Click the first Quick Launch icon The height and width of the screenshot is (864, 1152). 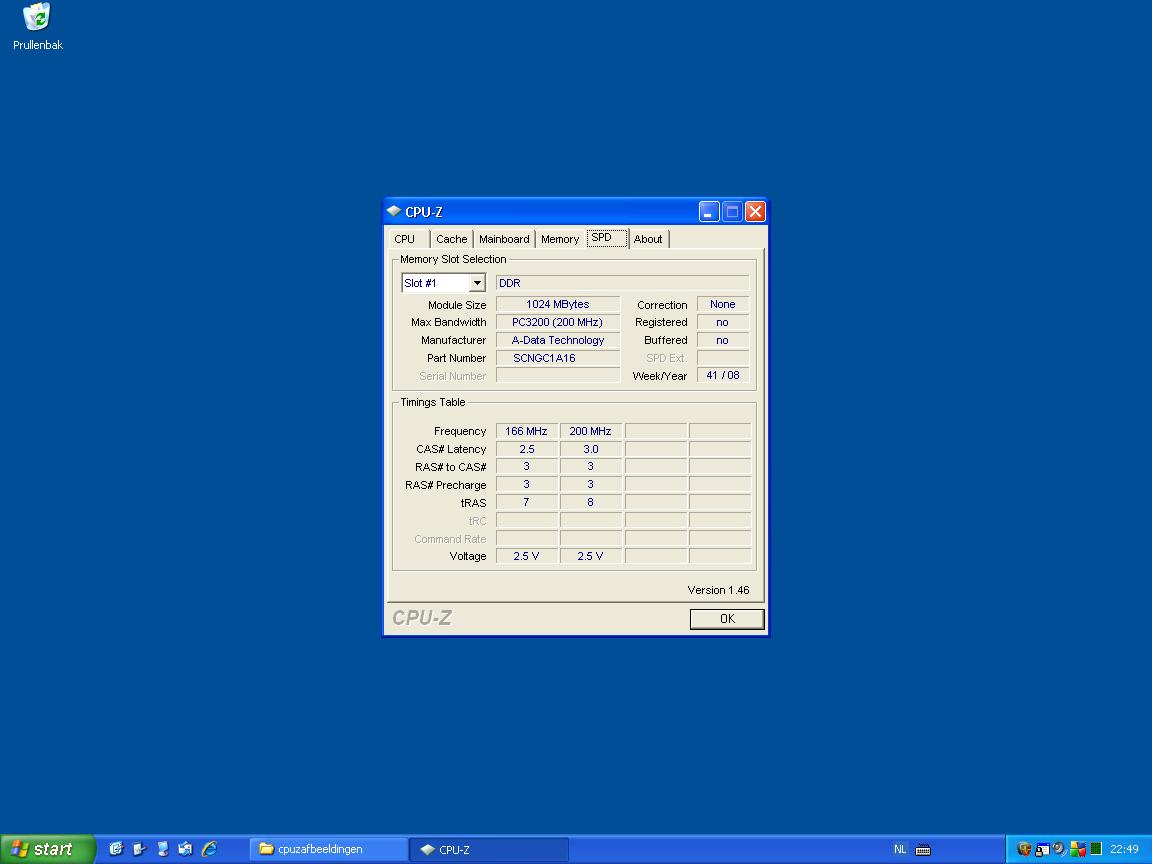tap(115, 849)
